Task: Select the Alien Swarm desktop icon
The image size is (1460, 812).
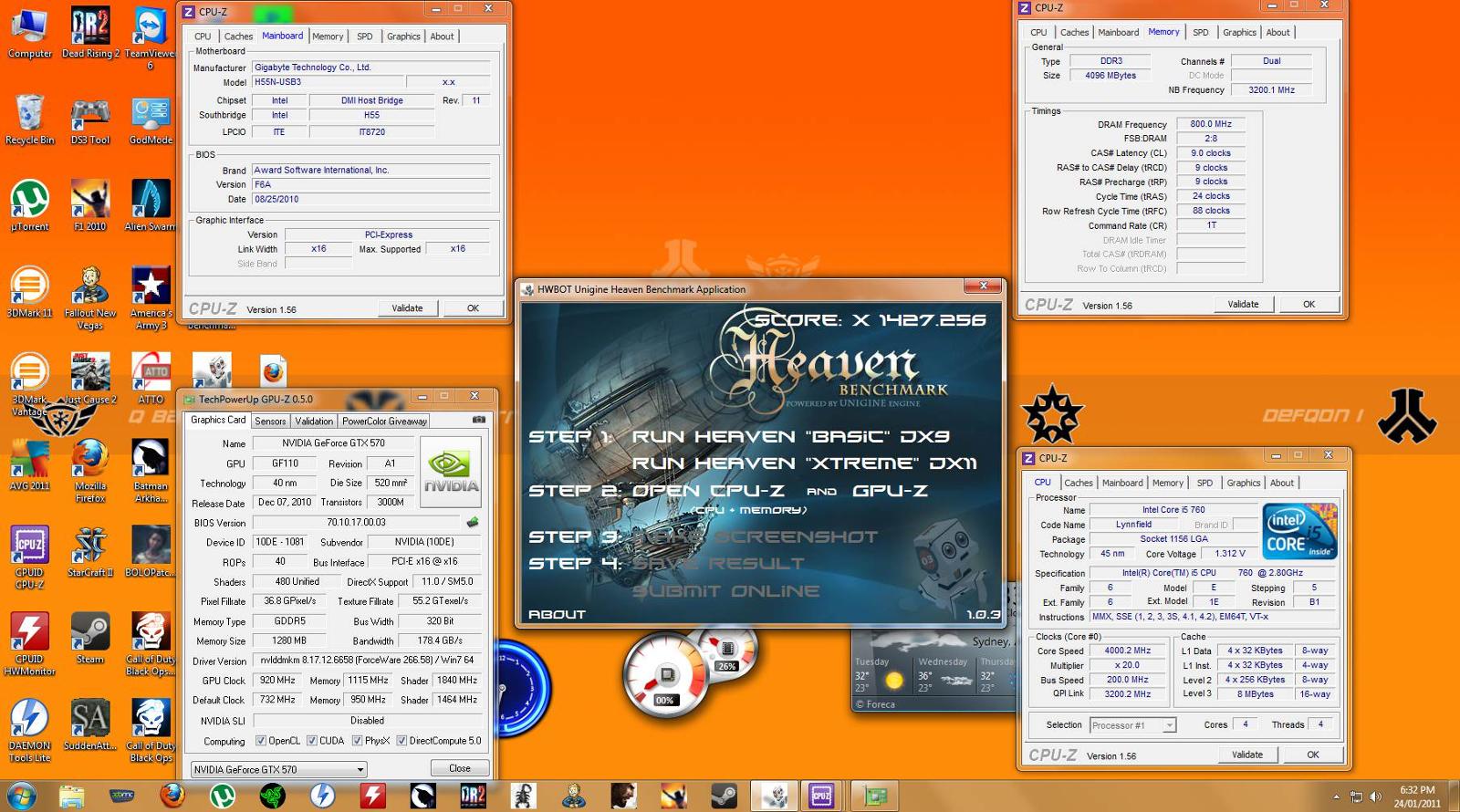Action: (151, 206)
